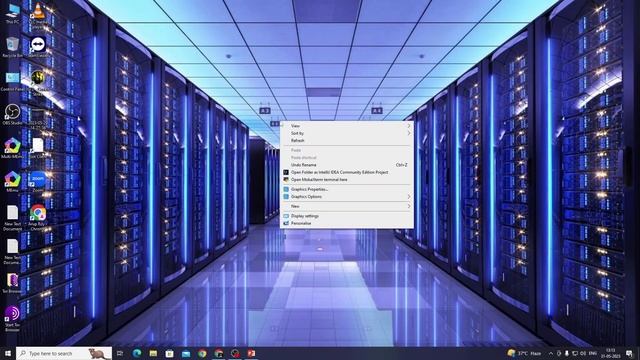Launch the Start Tor Browser shortcut
This screenshot has height=360, width=640.
13,318
